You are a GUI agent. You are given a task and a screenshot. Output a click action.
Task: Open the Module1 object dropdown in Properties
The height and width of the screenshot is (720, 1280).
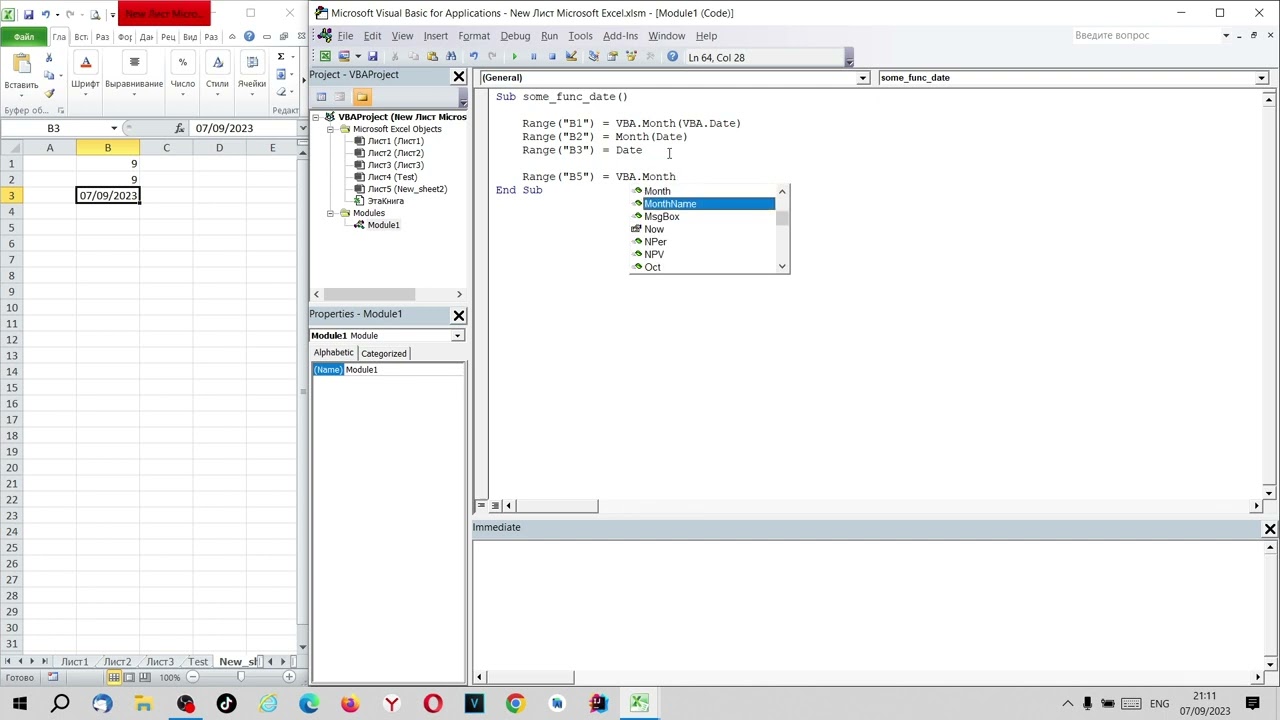[457, 336]
